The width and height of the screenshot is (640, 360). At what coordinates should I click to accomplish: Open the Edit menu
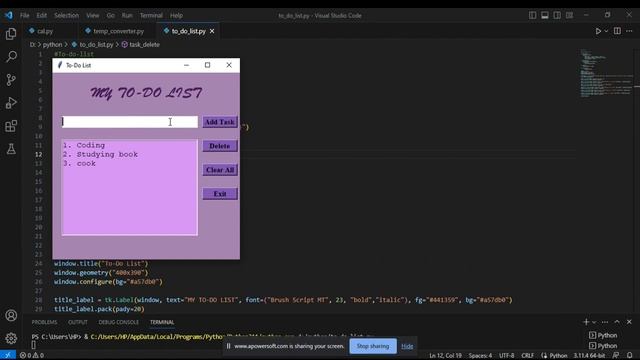click(42, 16)
